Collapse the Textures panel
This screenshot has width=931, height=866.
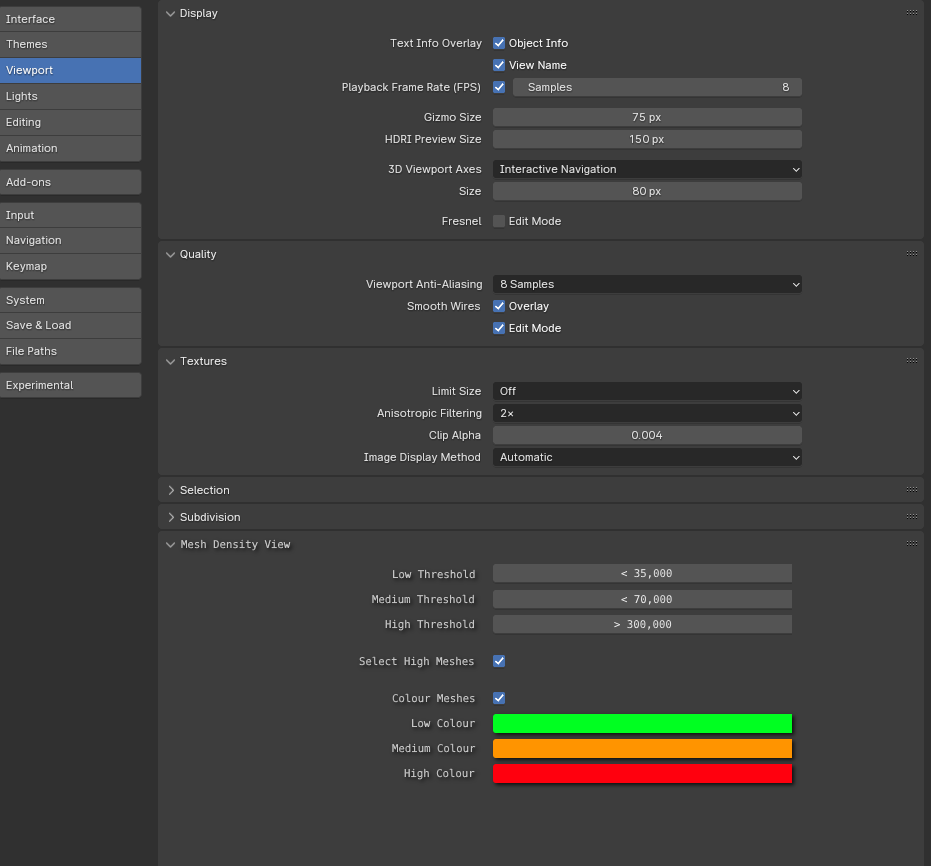pyautogui.click(x=170, y=361)
